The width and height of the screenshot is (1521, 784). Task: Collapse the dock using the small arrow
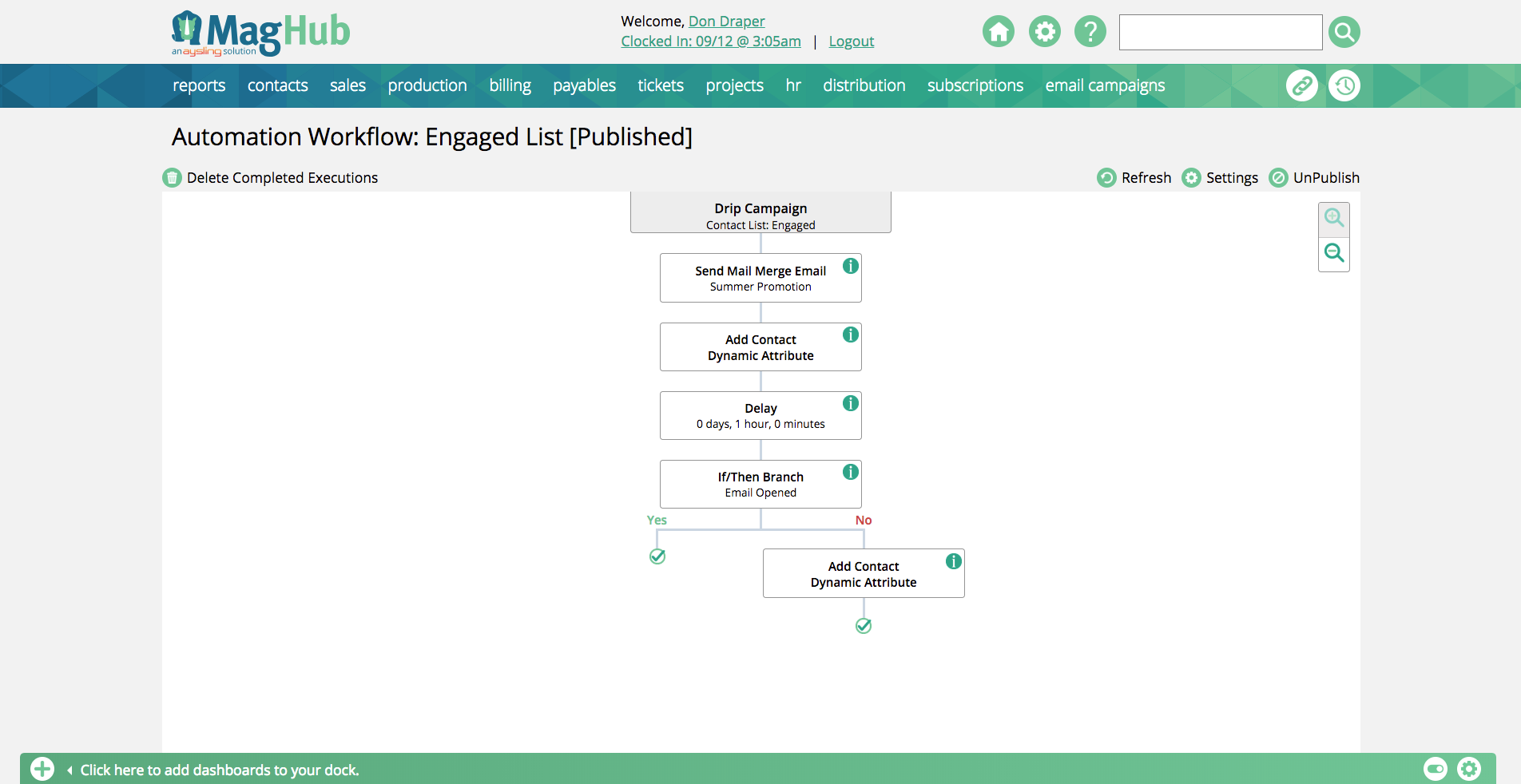click(x=69, y=770)
